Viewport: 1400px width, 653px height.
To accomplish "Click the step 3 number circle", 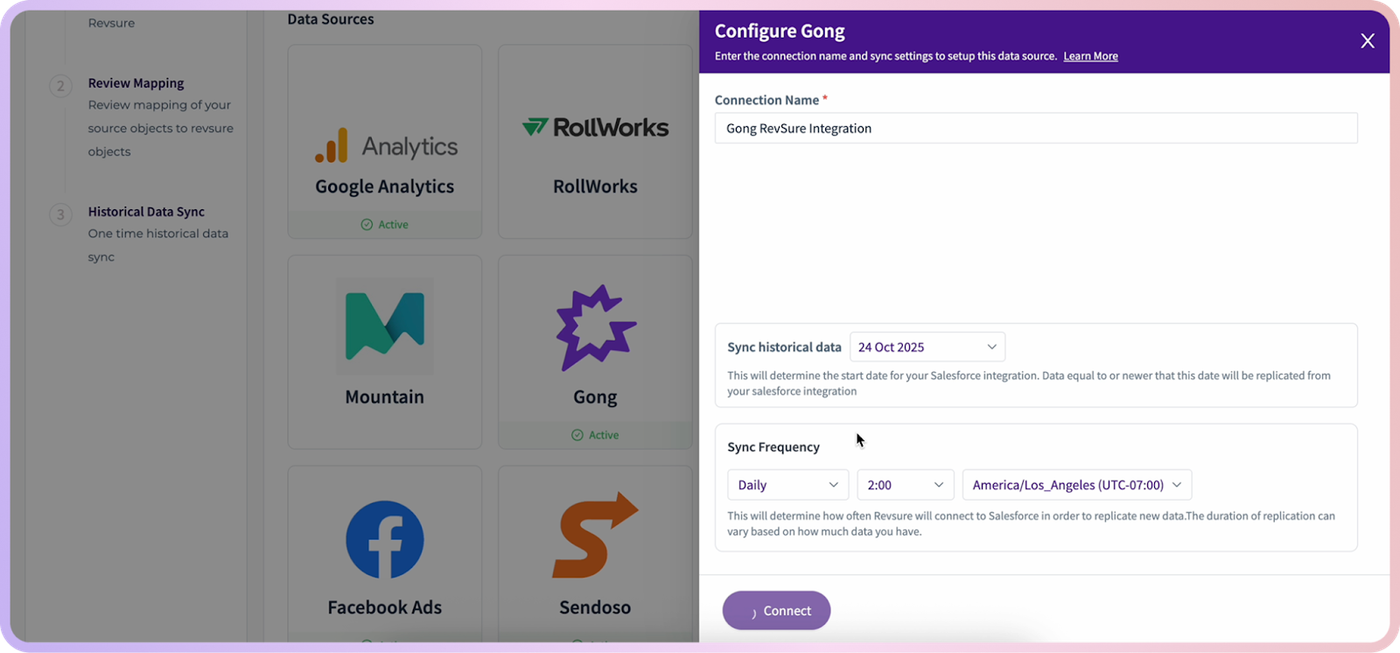I will (61, 215).
